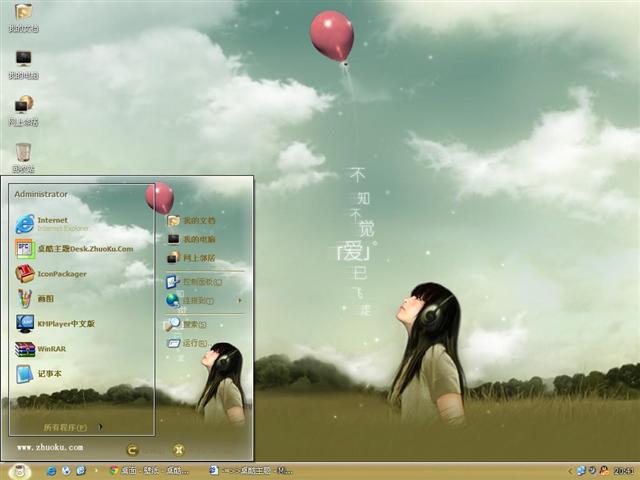640x480 pixels.
Task: Launch 画图 (Paint) from the Start menu
Action: (x=35, y=298)
